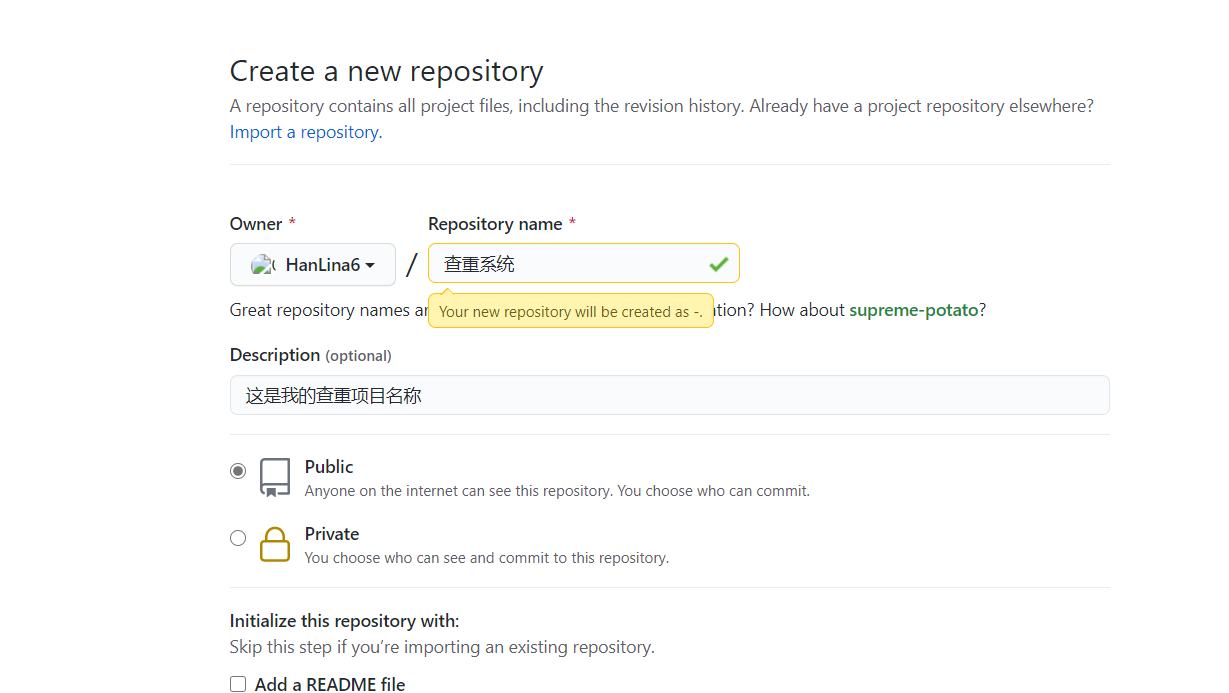Click the Repository name input field
The image size is (1229, 693).
(584, 264)
